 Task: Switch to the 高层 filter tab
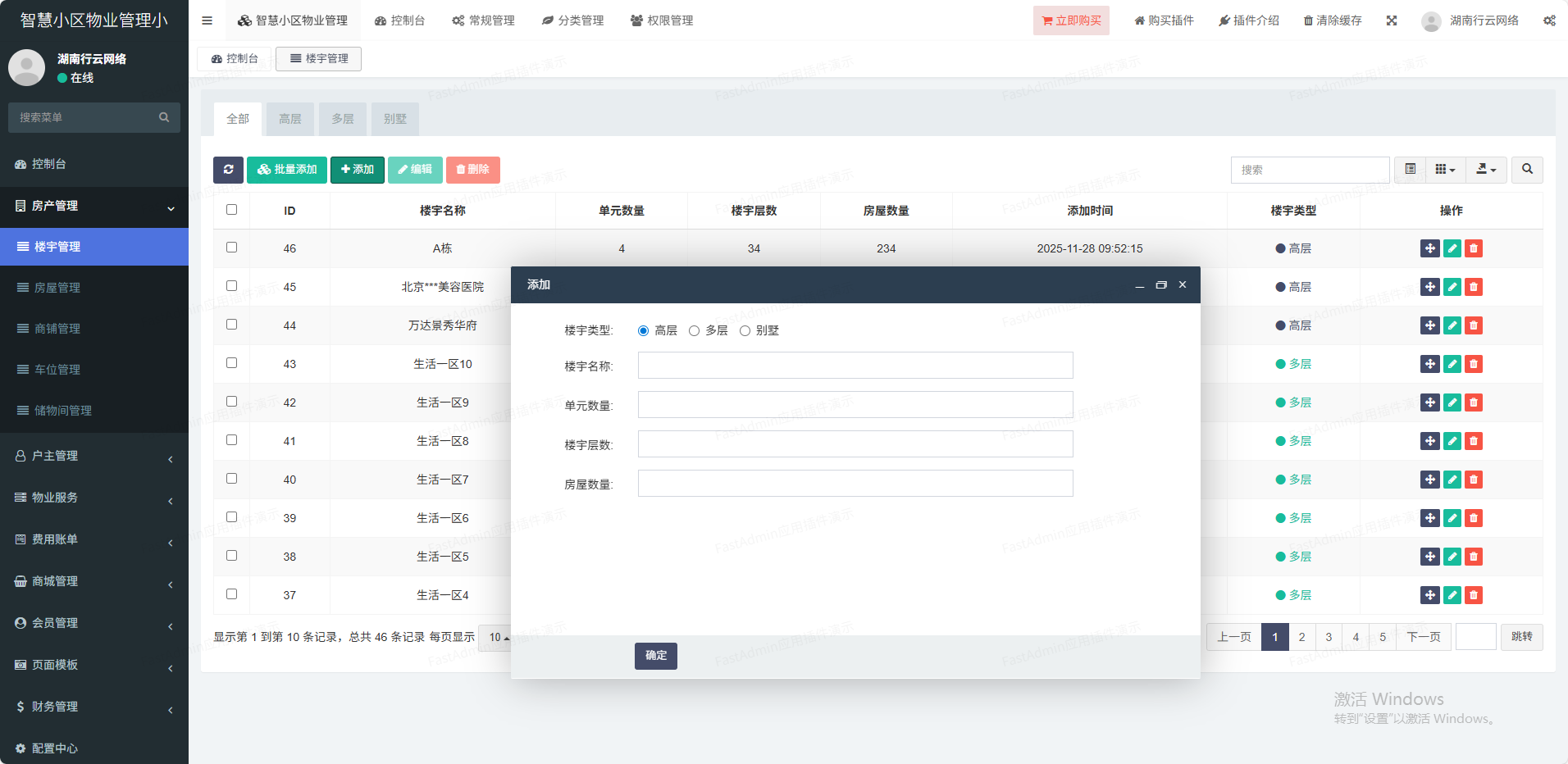[289, 119]
